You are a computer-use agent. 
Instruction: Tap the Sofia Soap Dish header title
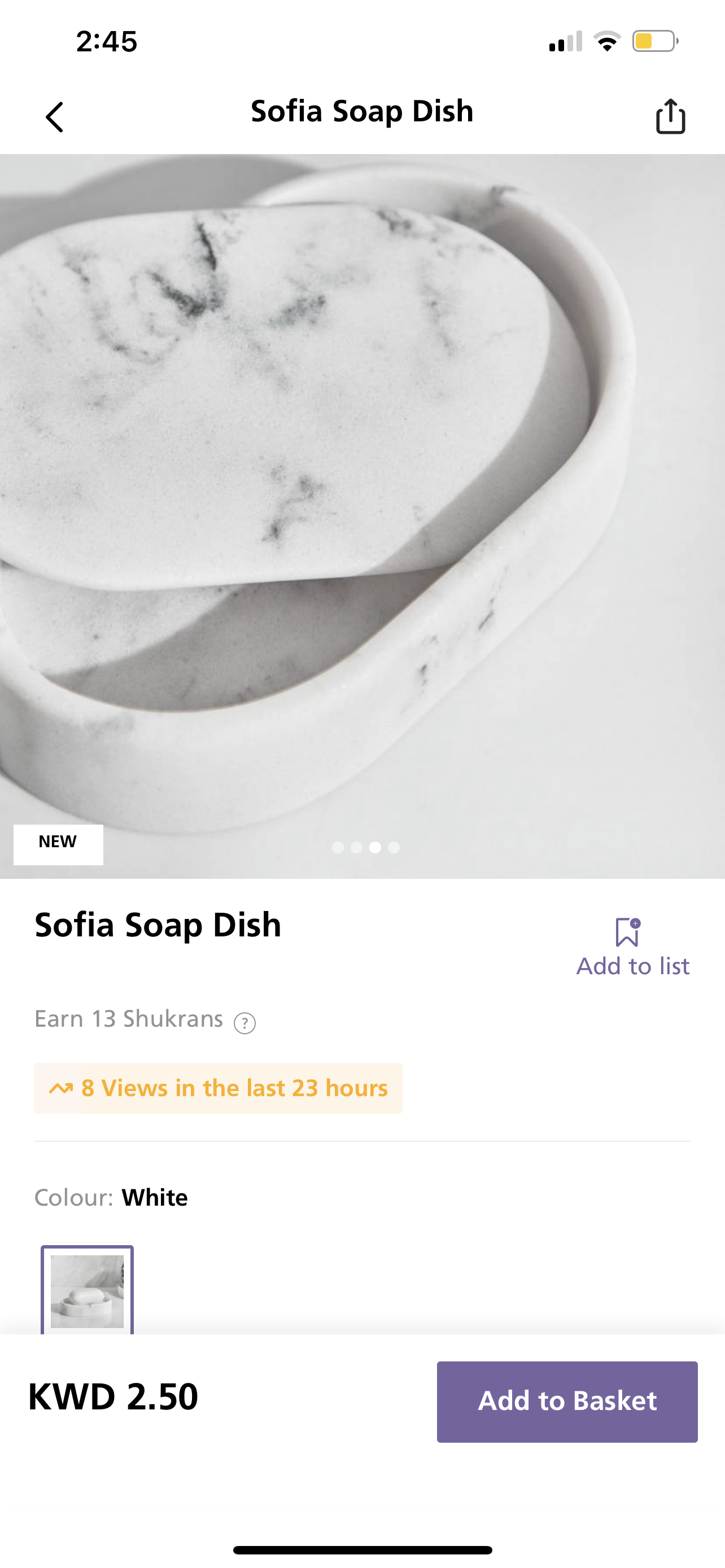(362, 111)
